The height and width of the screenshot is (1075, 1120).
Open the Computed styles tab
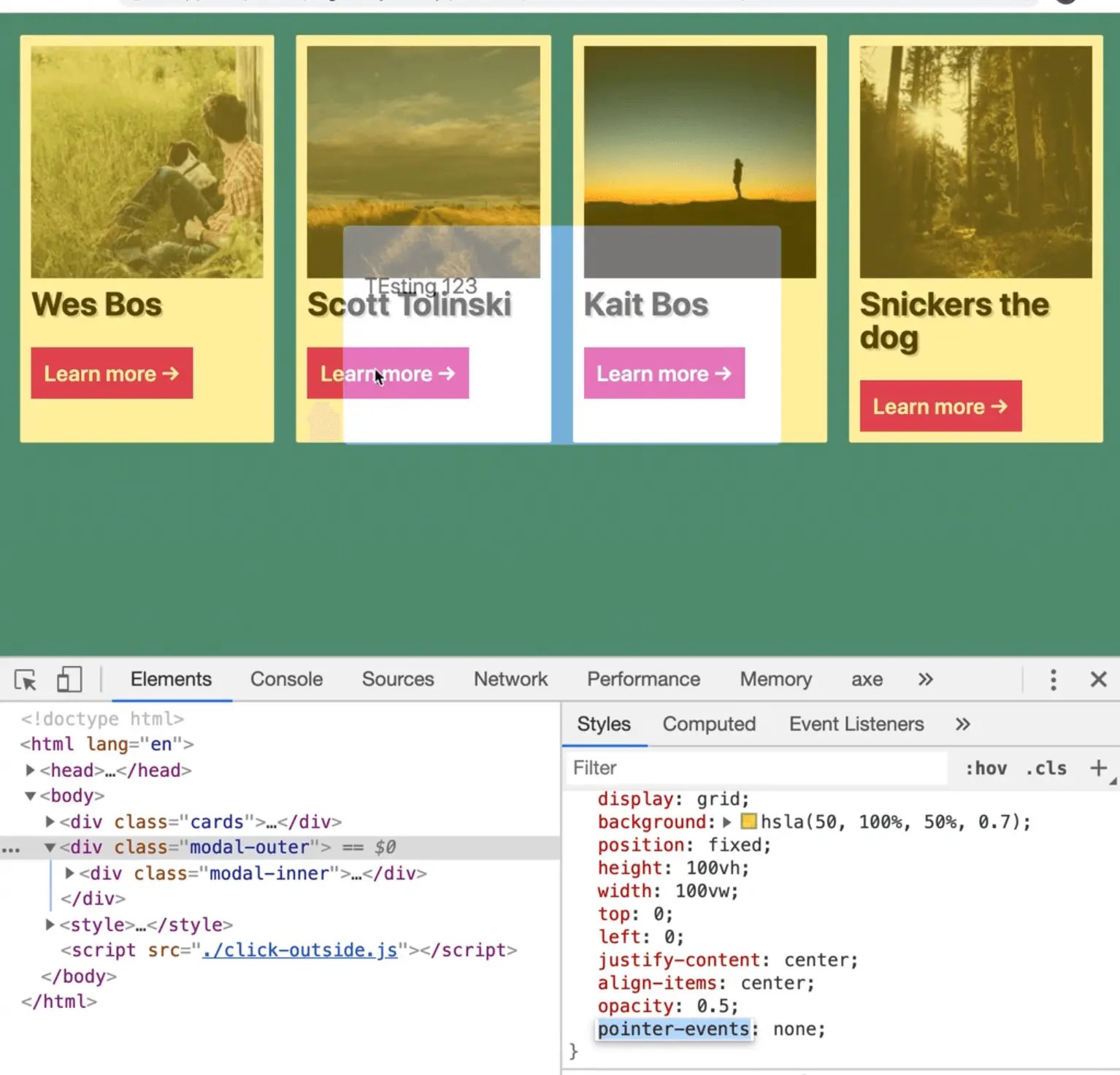tap(708, 724)
